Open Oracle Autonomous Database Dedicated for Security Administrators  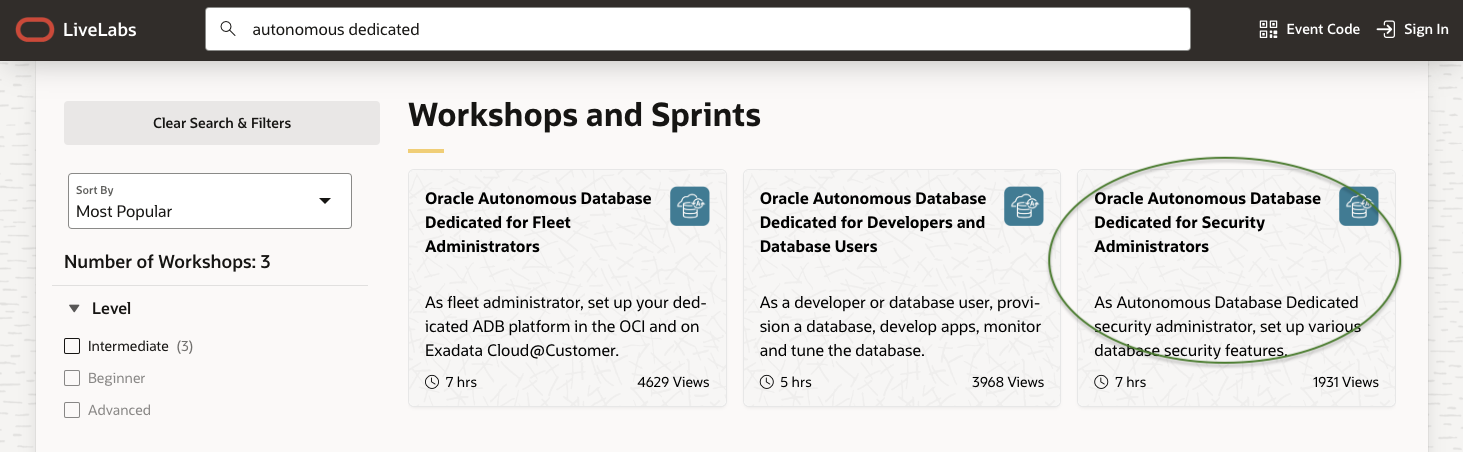pos(1207,222)
